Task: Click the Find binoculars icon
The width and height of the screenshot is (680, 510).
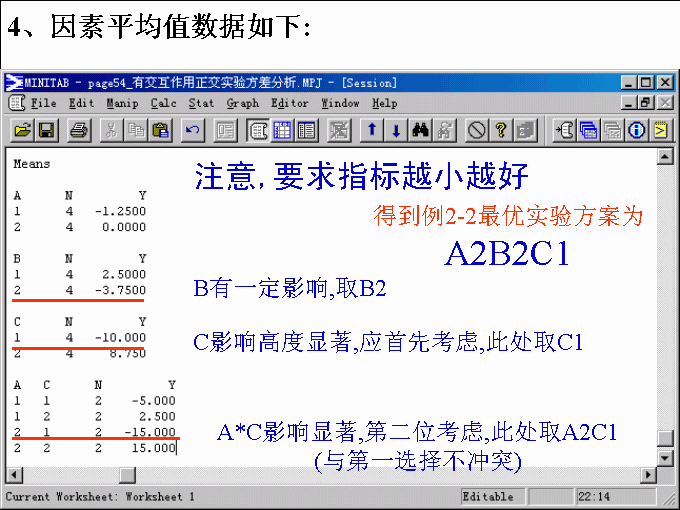Action: tap(421, 129)
